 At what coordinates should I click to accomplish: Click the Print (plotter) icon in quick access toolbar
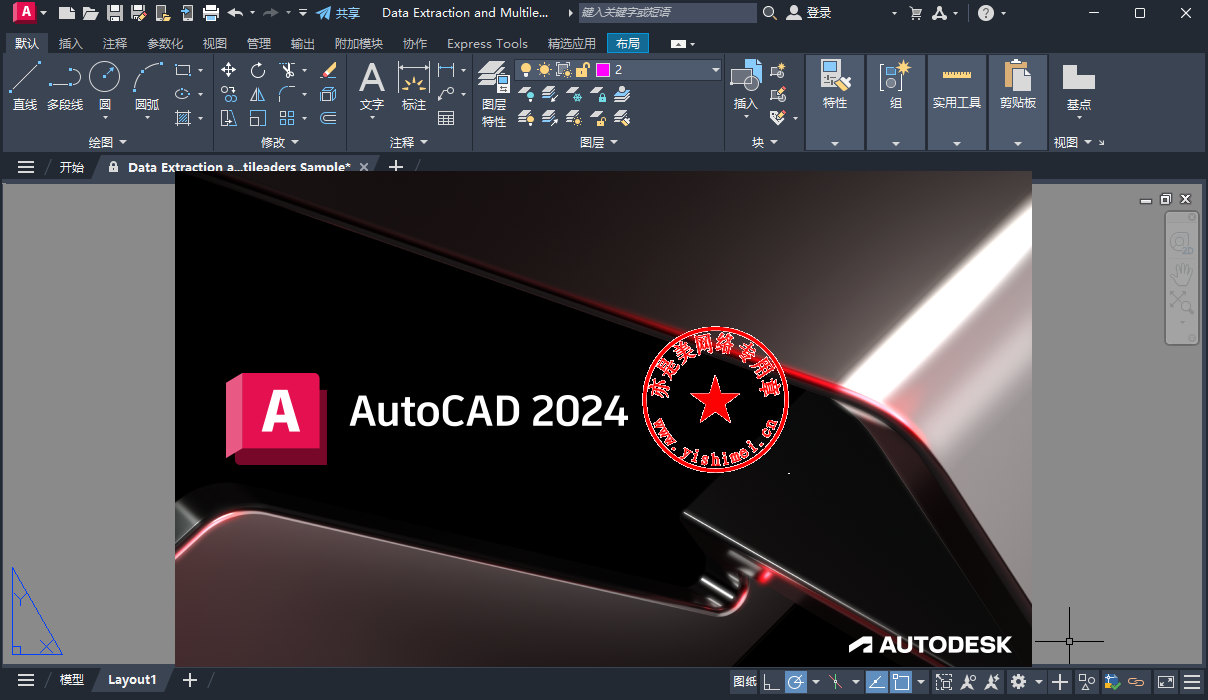[211, 13]
